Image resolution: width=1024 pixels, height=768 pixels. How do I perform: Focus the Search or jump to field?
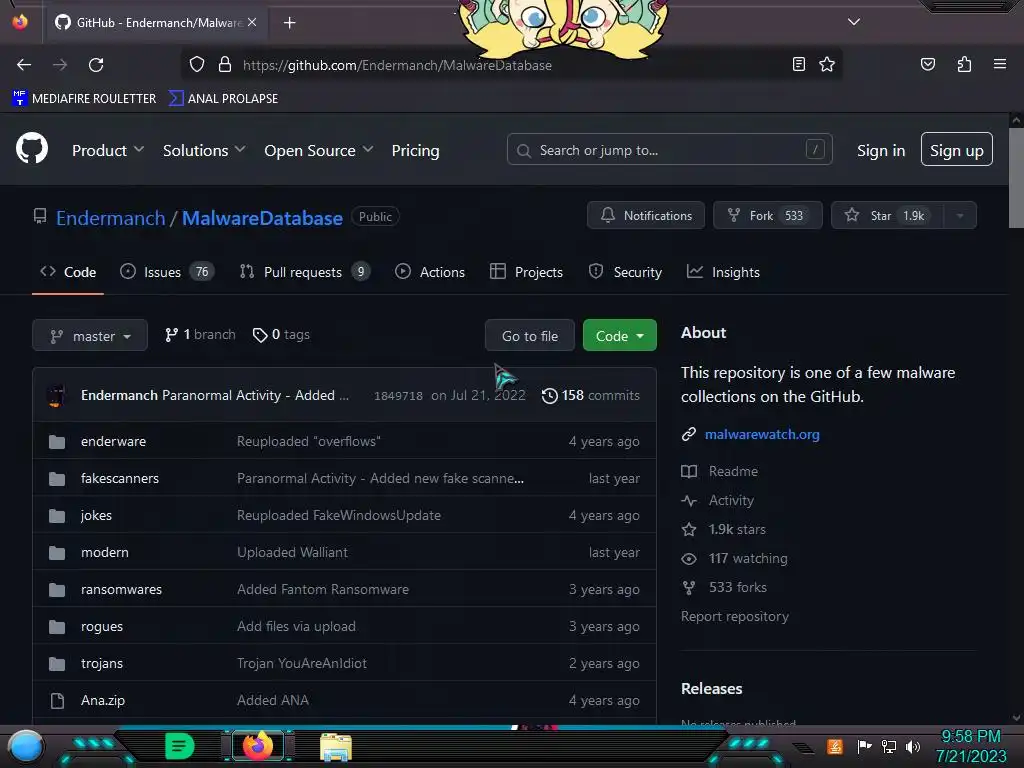point(669,150)
